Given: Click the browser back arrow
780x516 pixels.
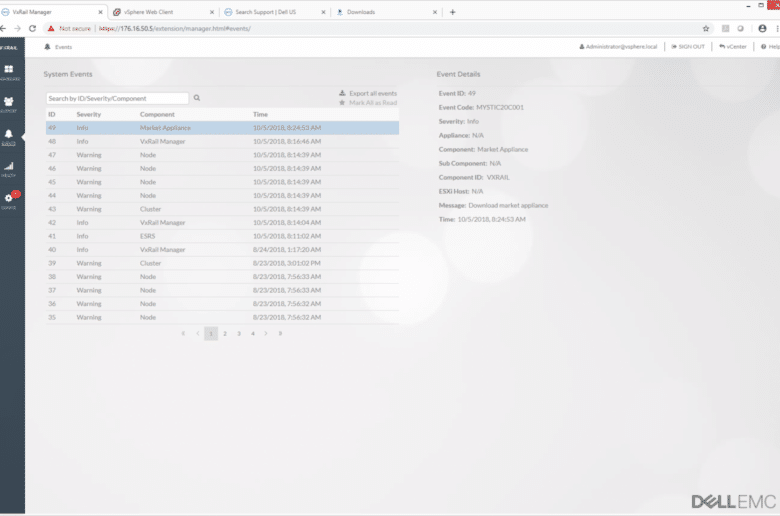Looking at the screenshot, I should 3,28.
